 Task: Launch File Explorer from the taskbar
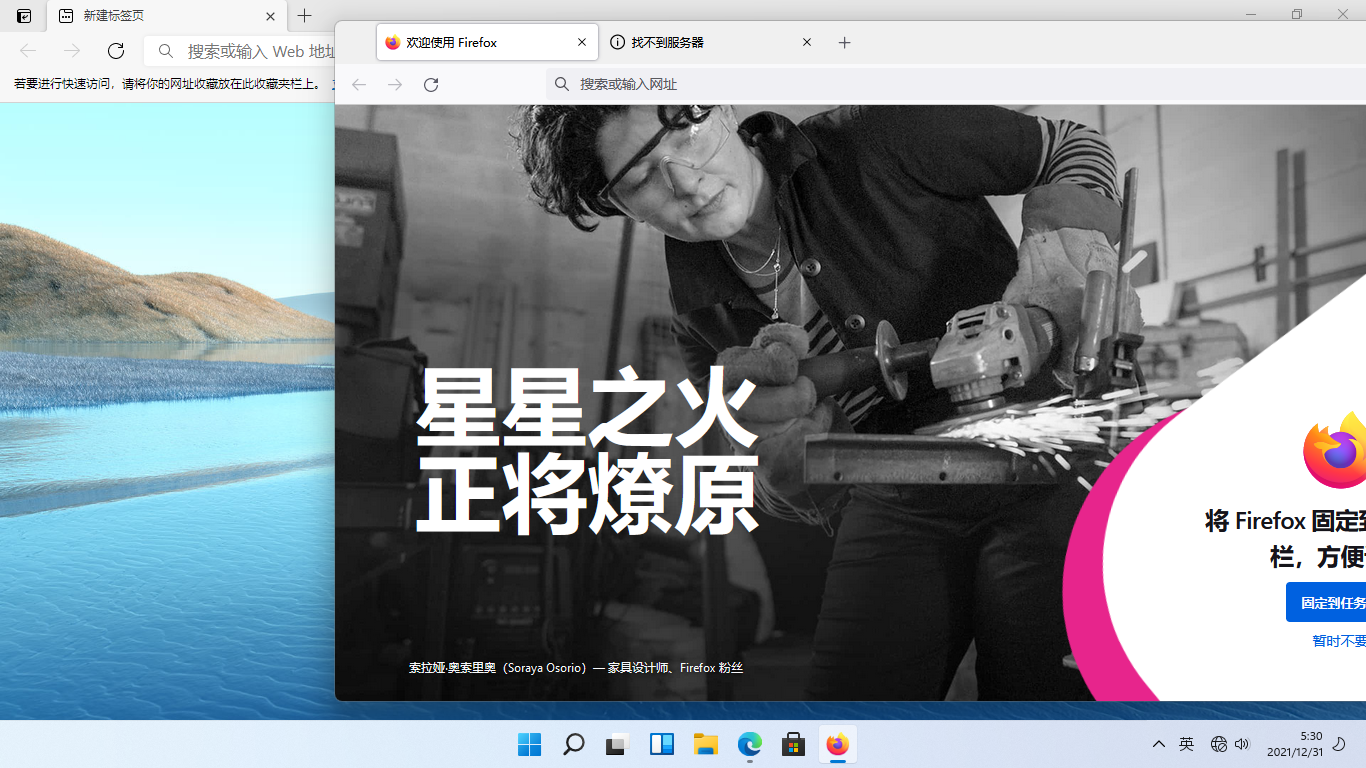[706, 744]
